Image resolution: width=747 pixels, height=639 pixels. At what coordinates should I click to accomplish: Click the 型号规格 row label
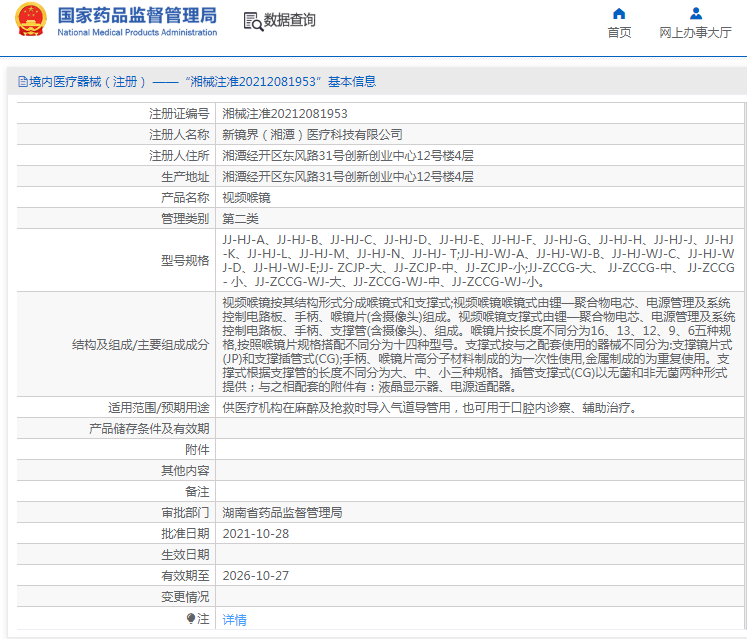click(x=185, y=261)
